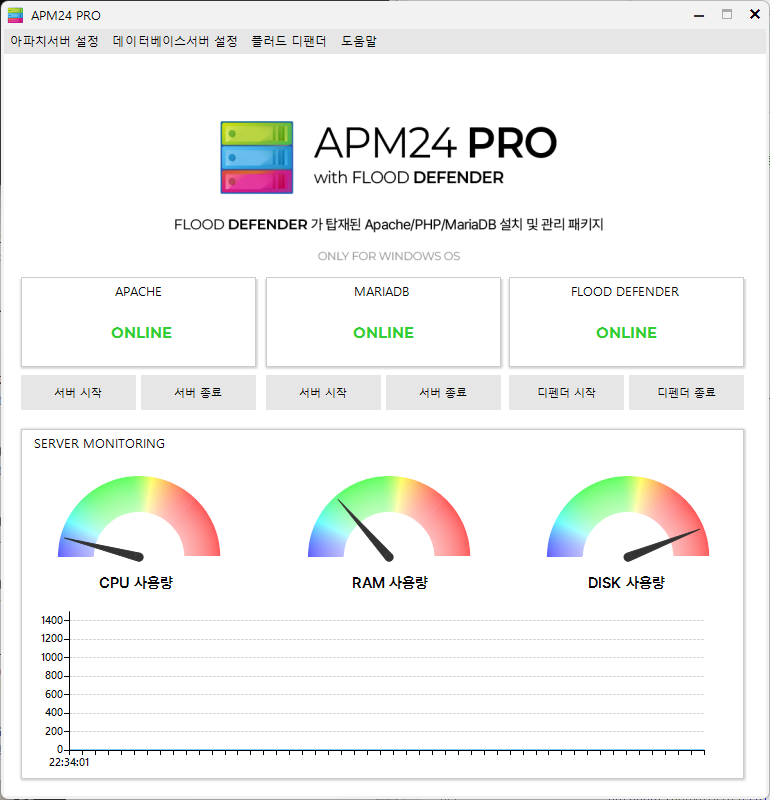Start the Apache server with 서버 시작

(78, 392)
